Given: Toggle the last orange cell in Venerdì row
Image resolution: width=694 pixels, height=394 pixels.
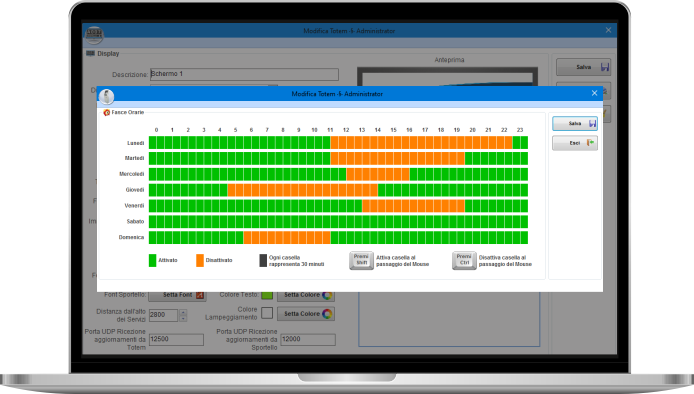Looking at the screenshot, I should [x=461, y=206].
